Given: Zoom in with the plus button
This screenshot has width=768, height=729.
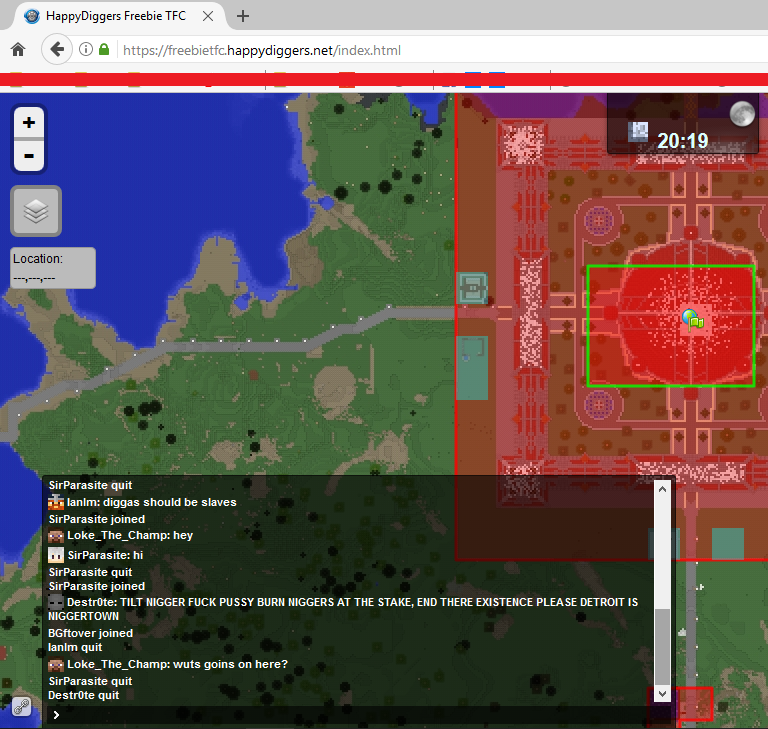Looking at the screenshot, I should tap(29, 123).
